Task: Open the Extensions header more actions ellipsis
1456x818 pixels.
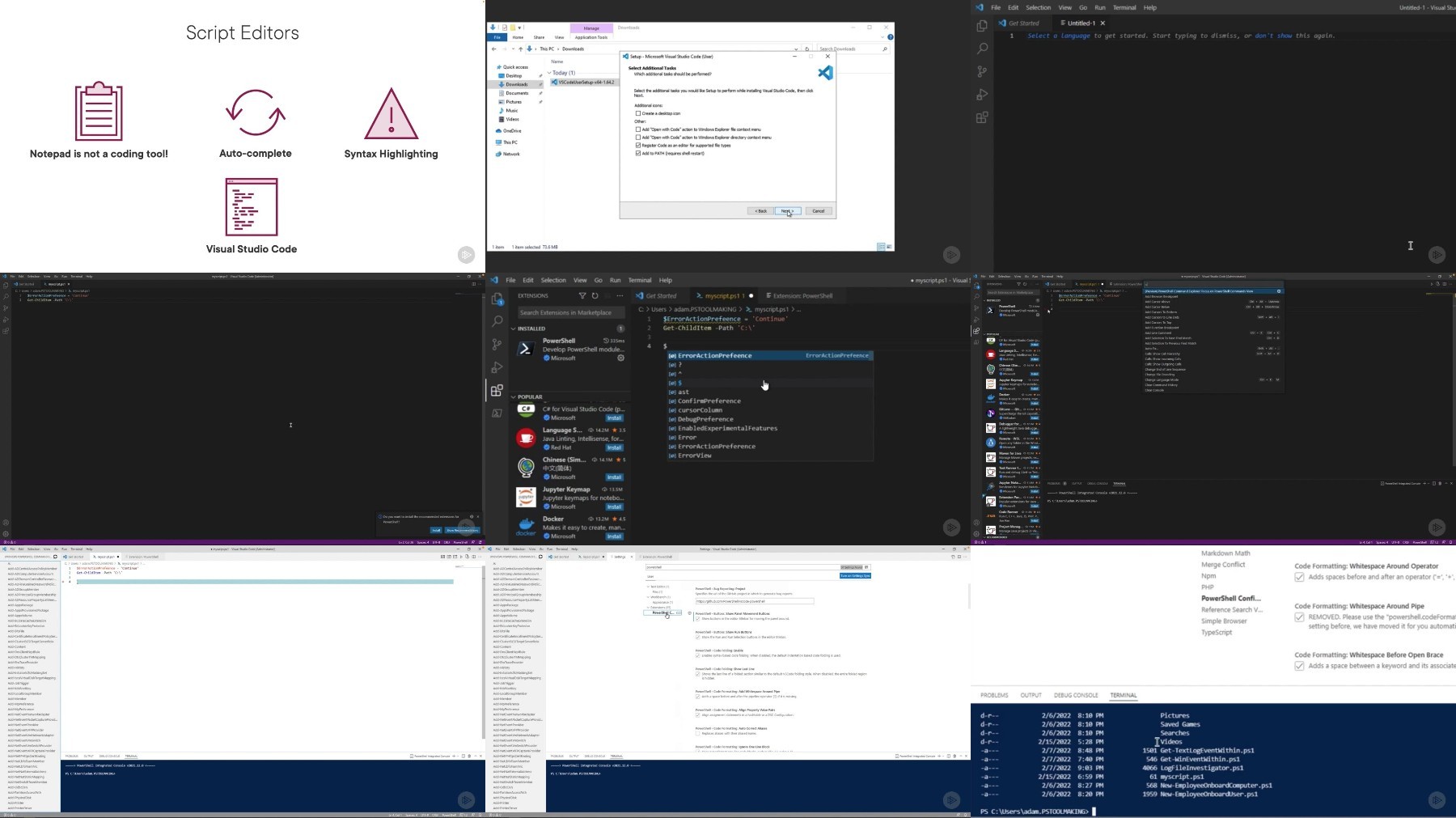Action: (620, 296)
